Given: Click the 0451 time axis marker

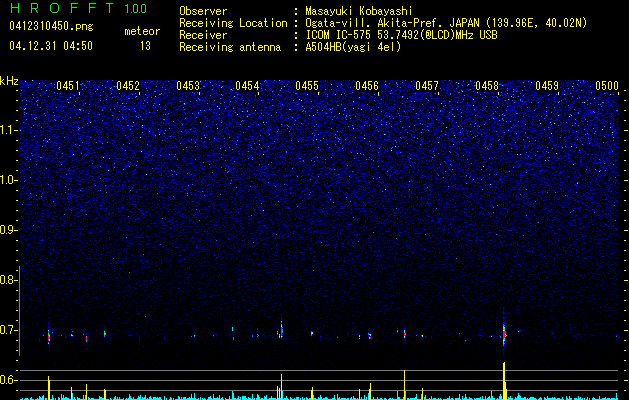Looking at the screenshot, I should pyautogui.click(x=68, y=86).
